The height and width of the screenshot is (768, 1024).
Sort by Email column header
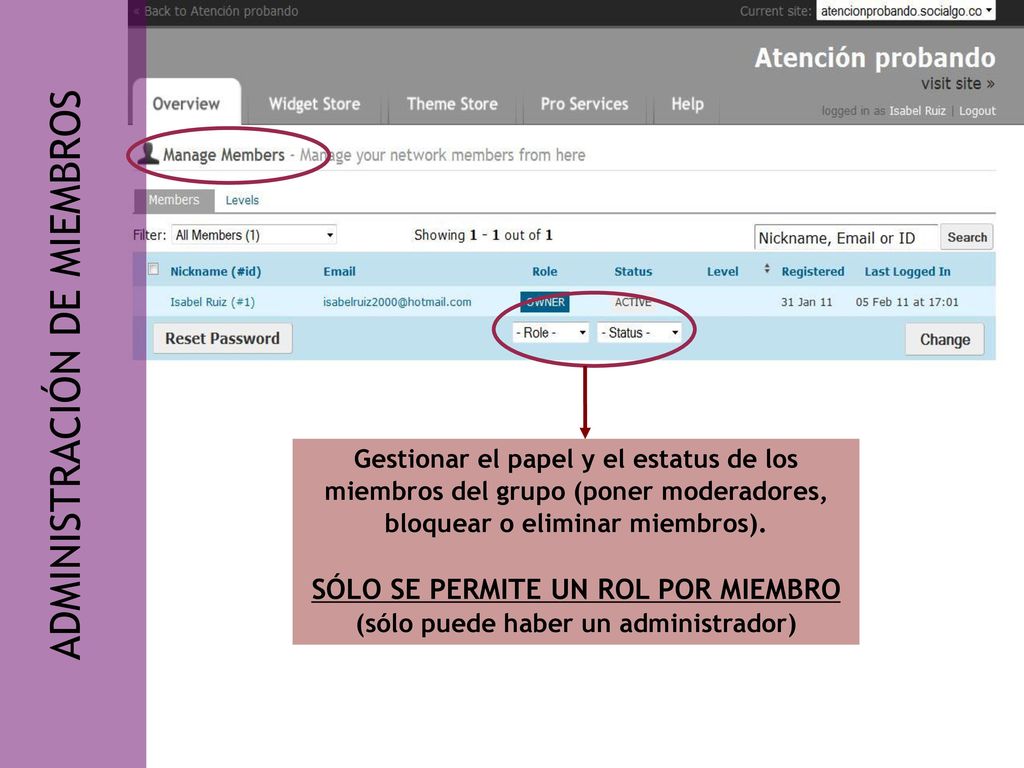tap(340, 272)
